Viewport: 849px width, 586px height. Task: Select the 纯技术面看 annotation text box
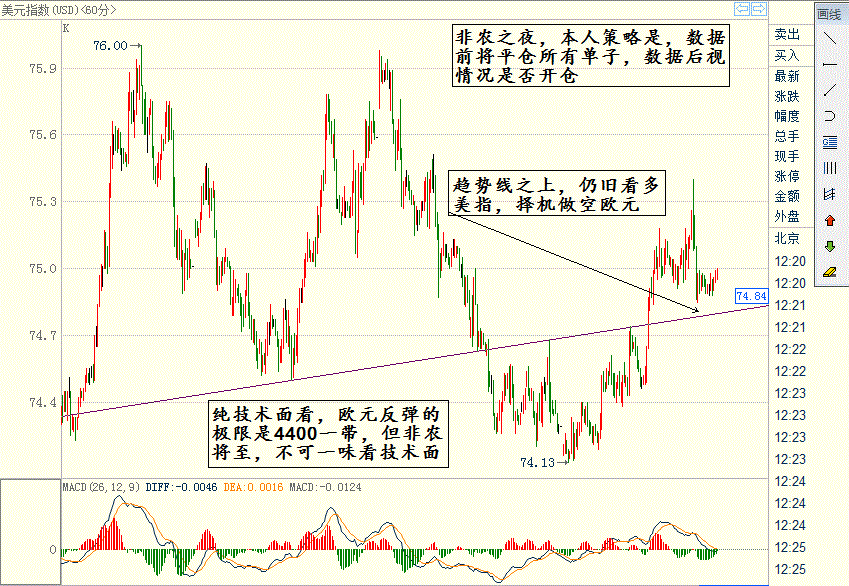point(329,433)
